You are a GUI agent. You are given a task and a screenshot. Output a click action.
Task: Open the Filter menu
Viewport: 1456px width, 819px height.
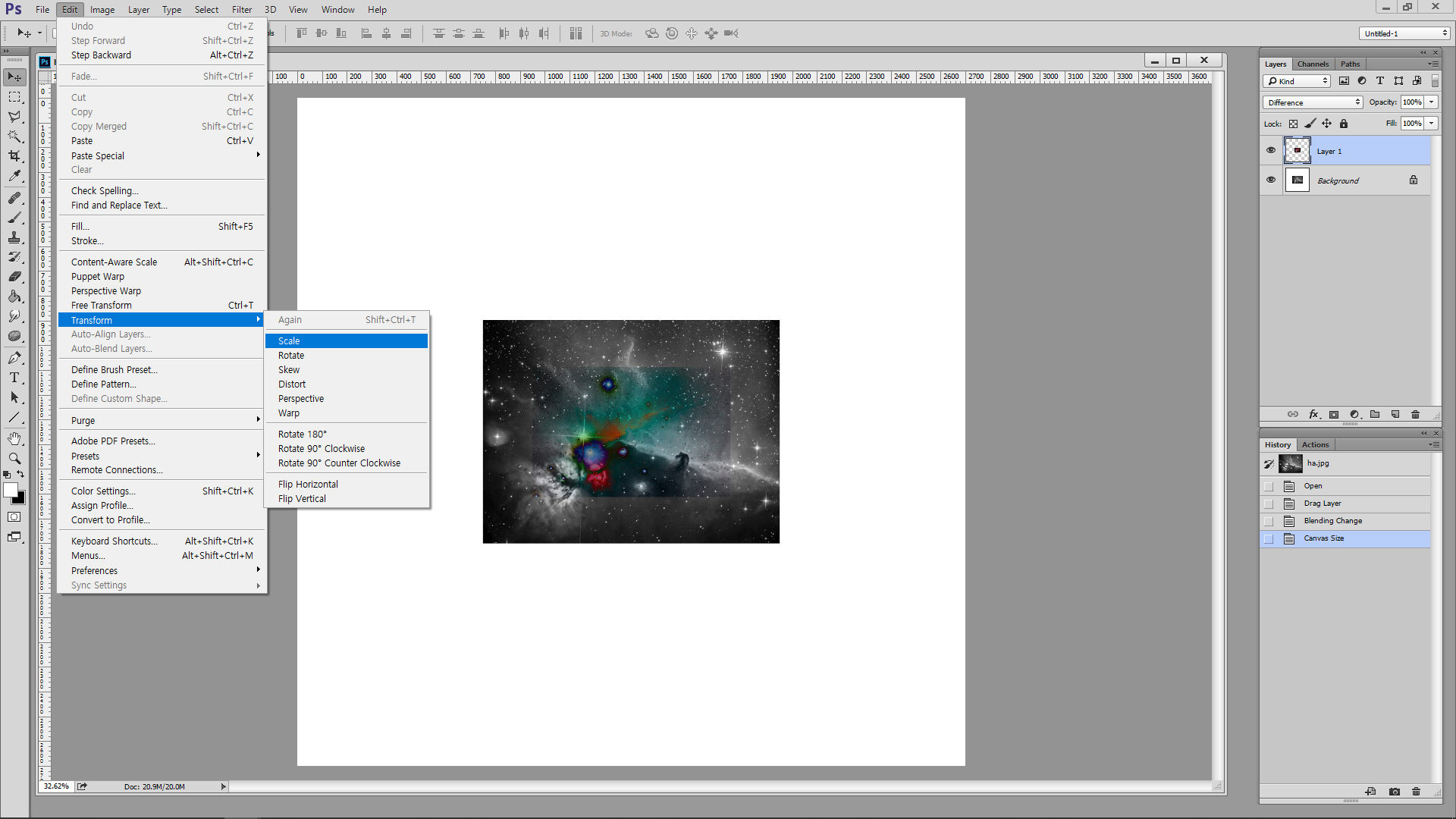pyautogui.click(x=242, y=10)
